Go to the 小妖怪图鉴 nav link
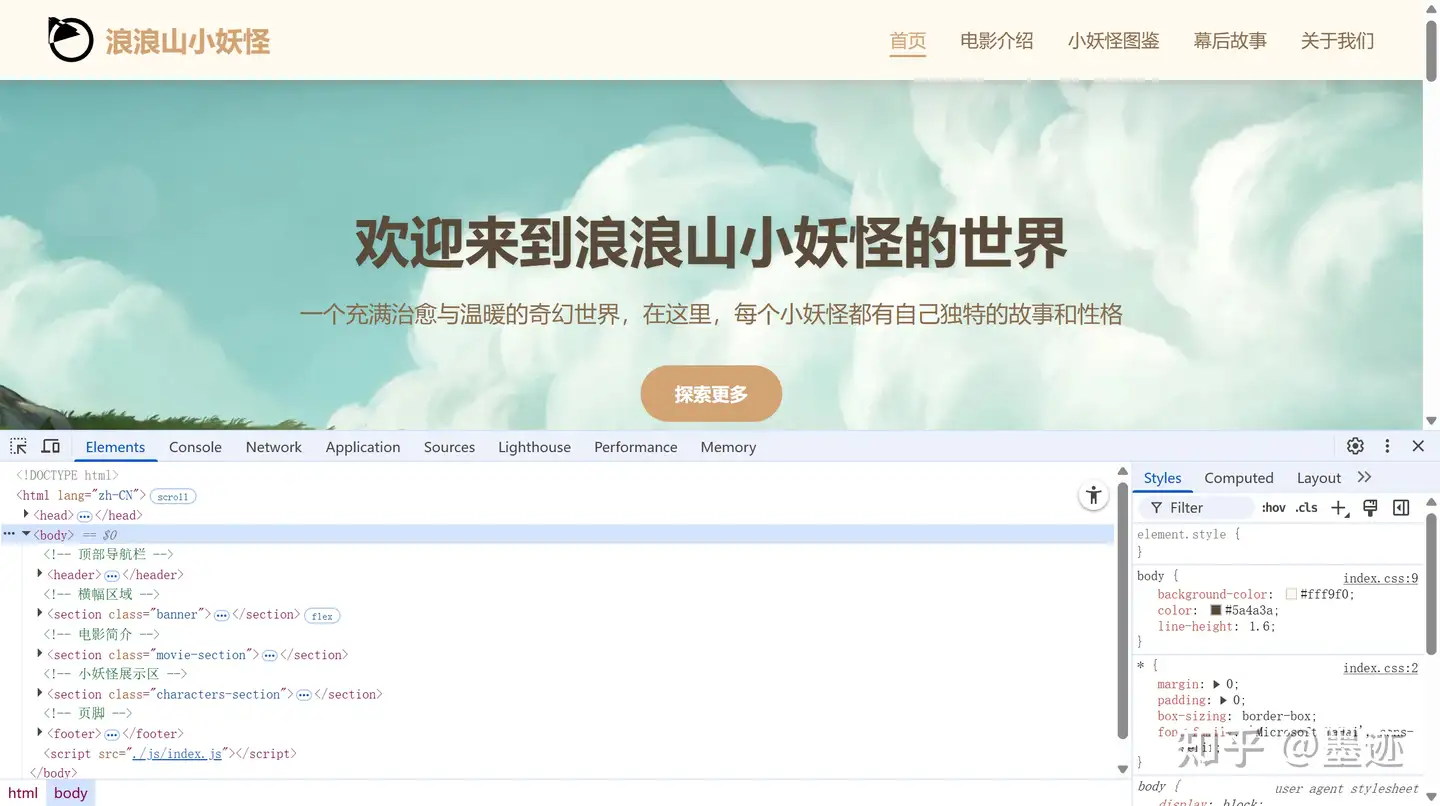This screenshot has width=1440, height=806. click(1113, 41)
